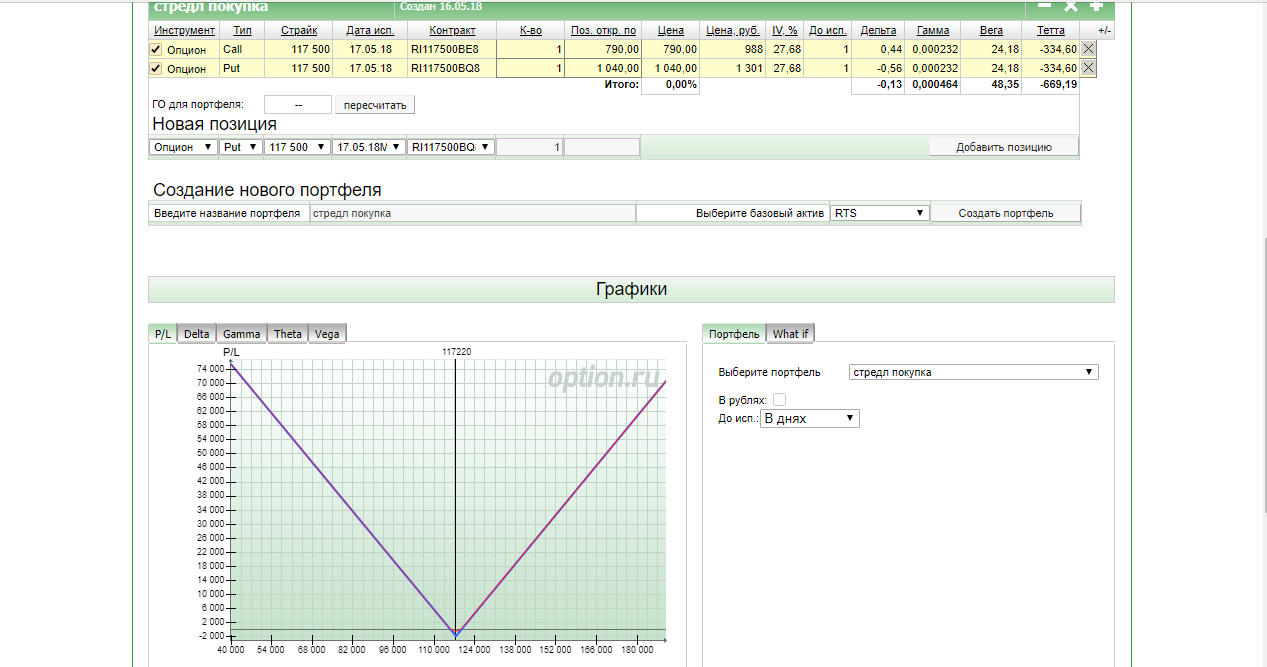
Task: Delete the Call option row
Action: tap(1089, 49)
